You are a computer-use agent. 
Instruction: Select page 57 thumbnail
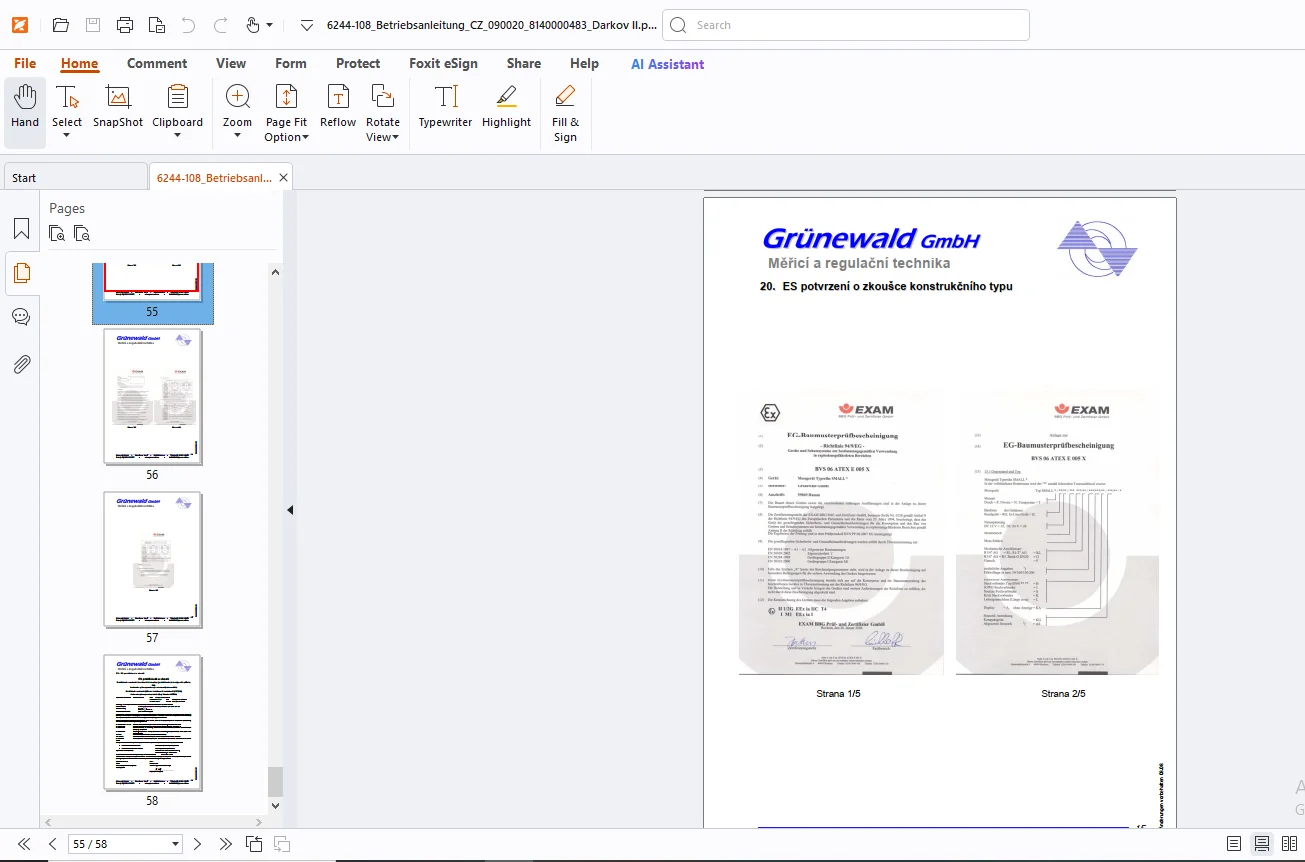tap(153, 559)
